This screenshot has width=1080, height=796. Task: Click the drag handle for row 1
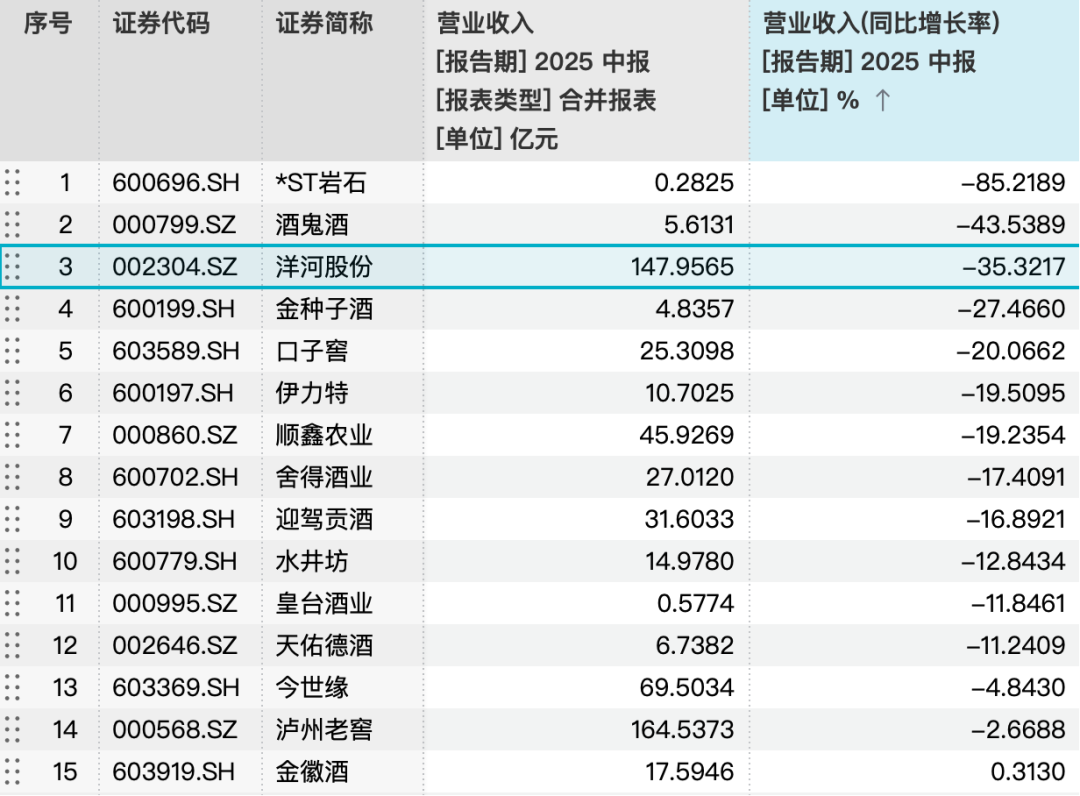12,182
